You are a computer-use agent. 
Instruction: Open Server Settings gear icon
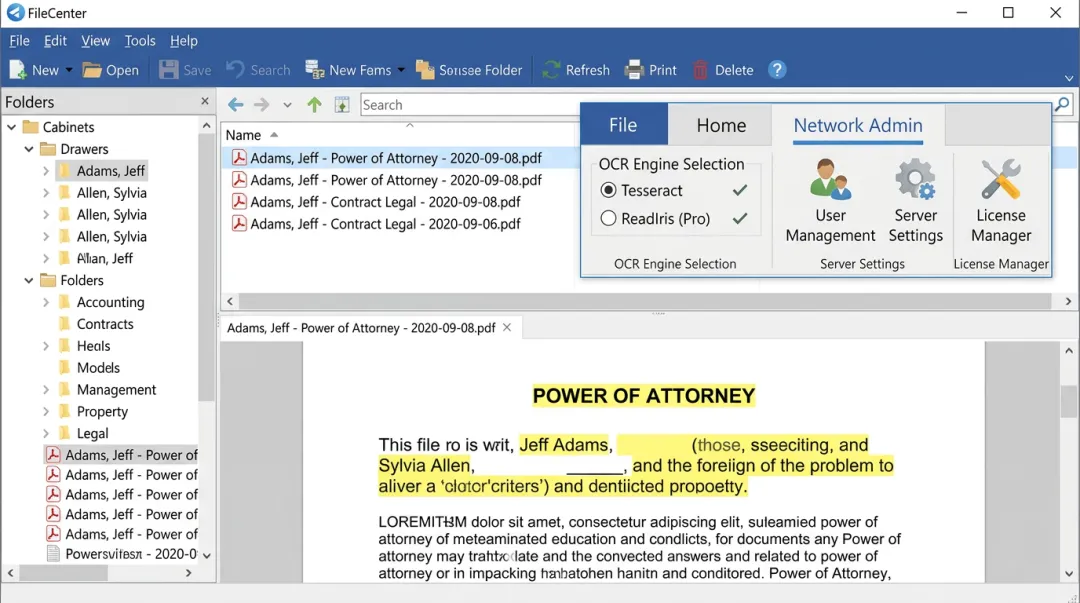point(915,179)
